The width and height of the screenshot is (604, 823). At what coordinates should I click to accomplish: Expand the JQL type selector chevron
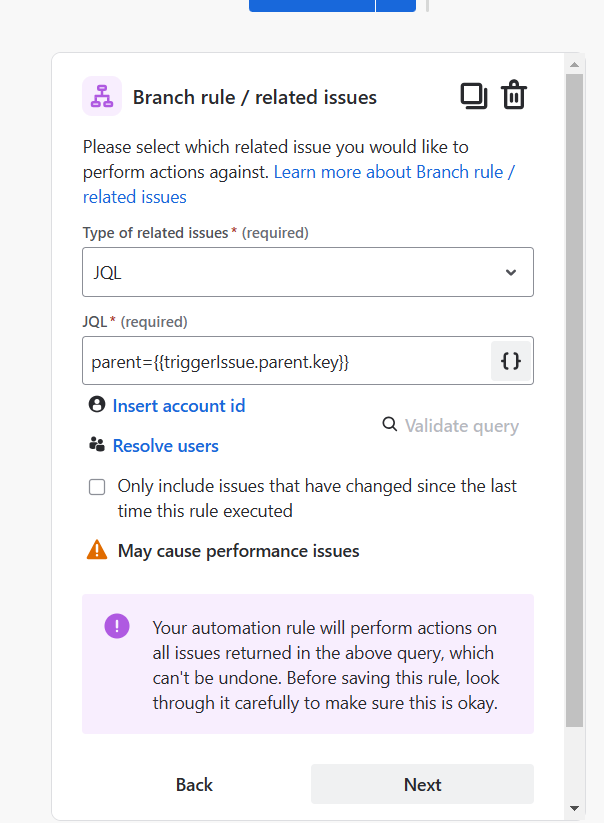click(510, 271)
